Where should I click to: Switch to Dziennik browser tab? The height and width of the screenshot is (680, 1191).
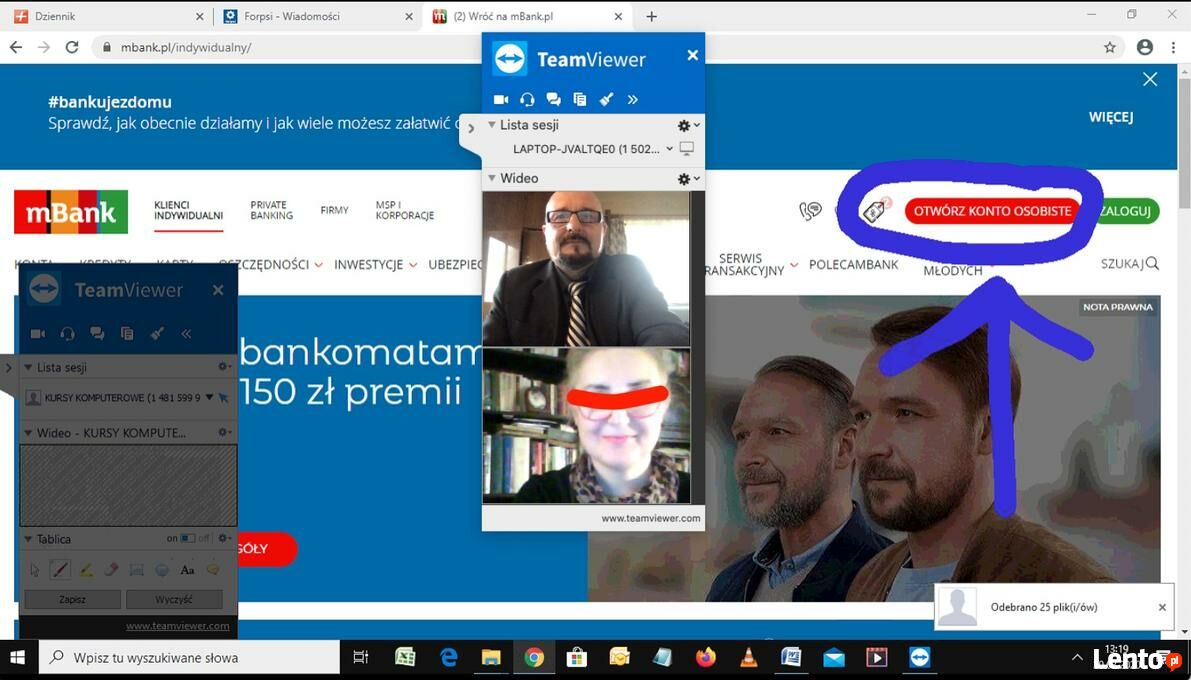(x=110, y=16)
